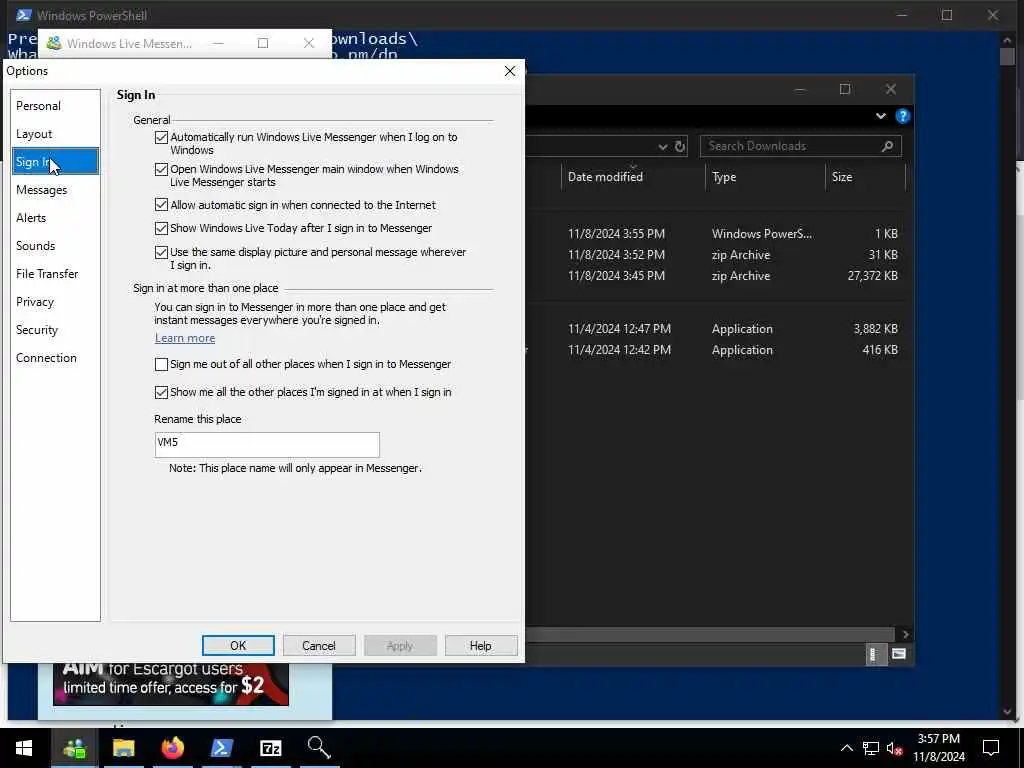Open Help from the Options dialog
The height and width of the screenshot is (768, 1024).
[x=481, y=646]
